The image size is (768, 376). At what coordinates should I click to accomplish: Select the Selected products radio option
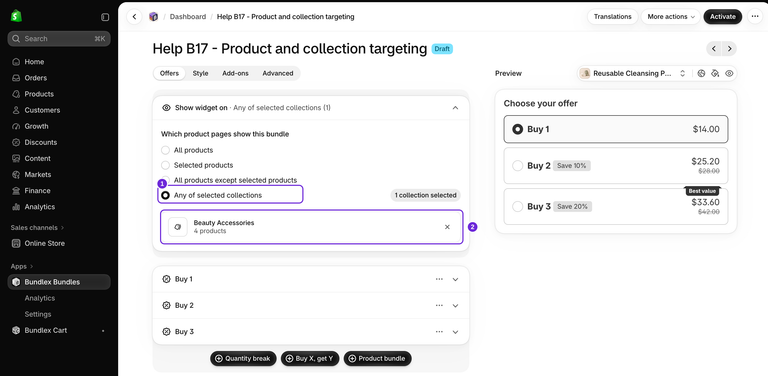[x=166, y=165]
